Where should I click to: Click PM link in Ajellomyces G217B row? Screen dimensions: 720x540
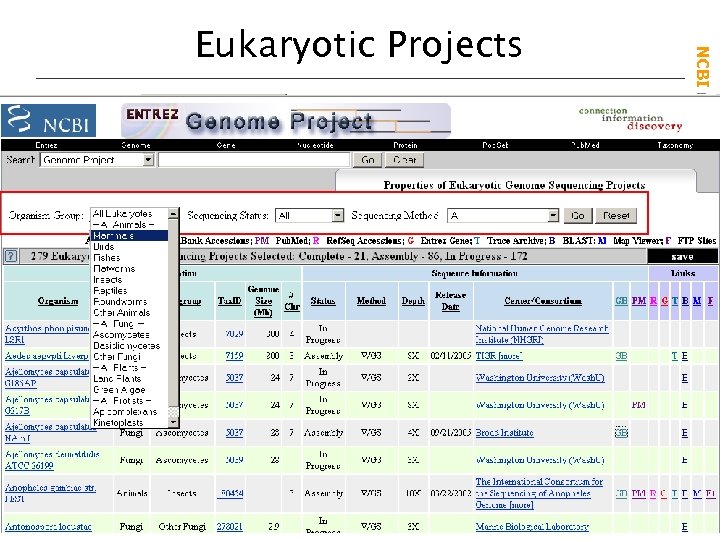(x=639, y=405)
